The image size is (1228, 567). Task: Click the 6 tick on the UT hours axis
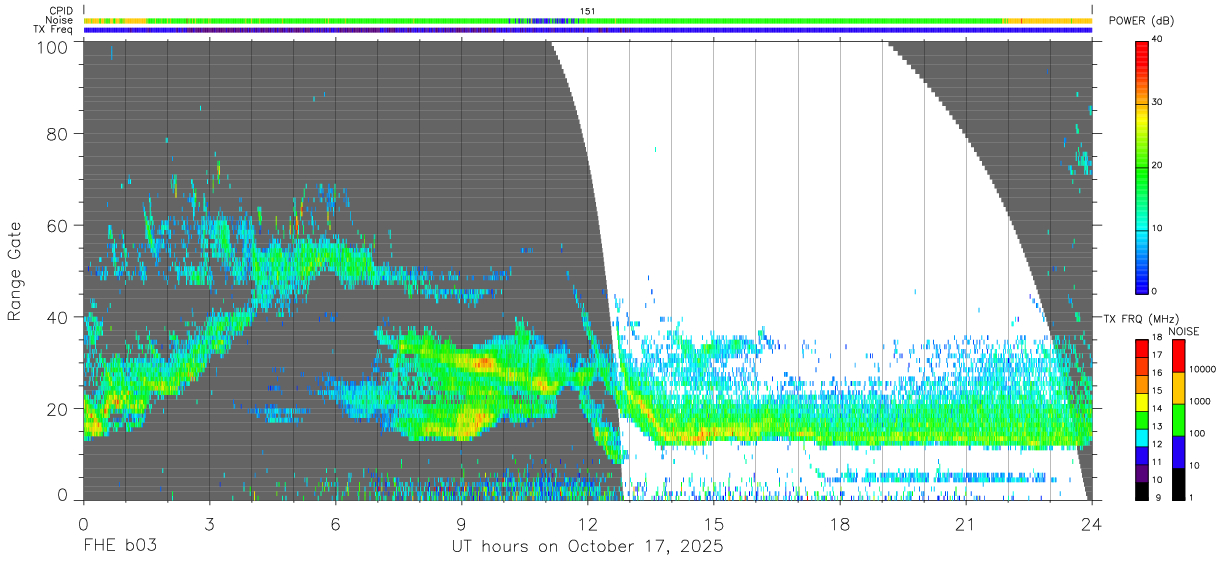335,524
